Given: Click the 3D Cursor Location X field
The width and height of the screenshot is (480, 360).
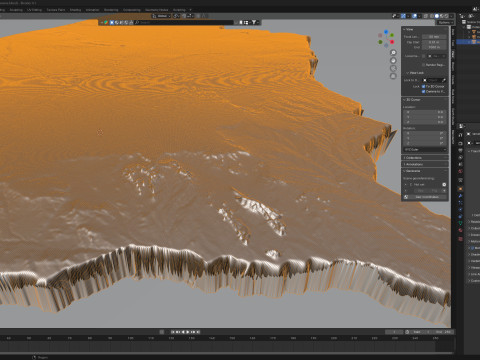Looking at the screenshot, I should [425, 112].
